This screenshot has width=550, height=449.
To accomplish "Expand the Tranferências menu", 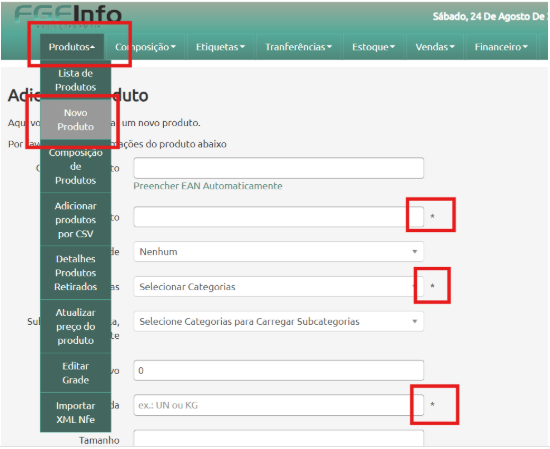I will (x=299, y=47).
